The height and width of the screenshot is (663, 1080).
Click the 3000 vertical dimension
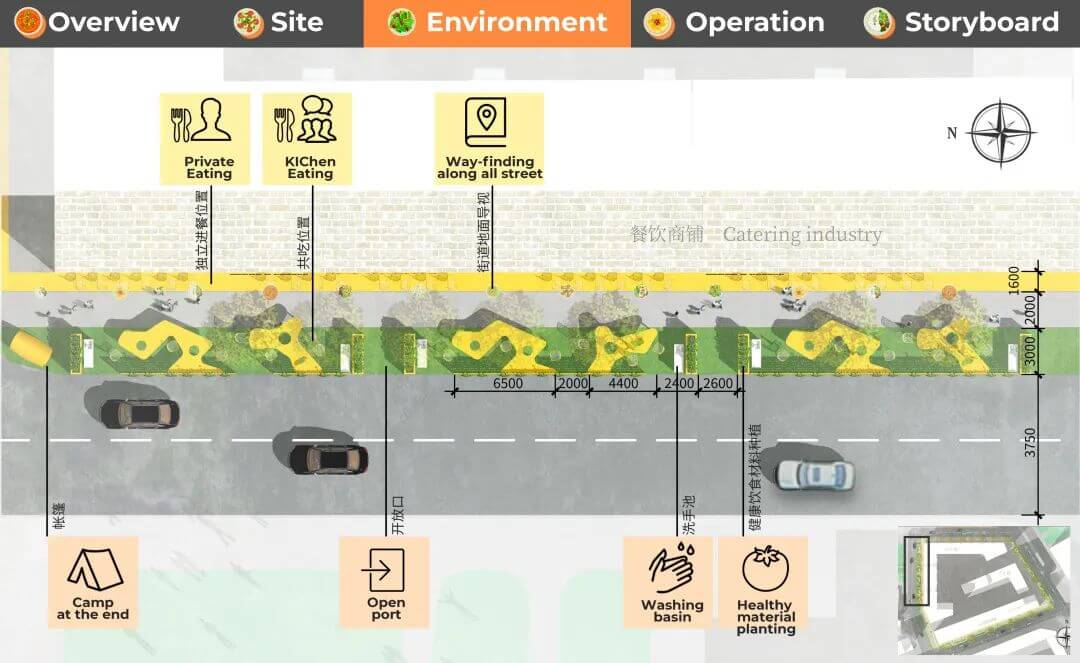coord(1030,351)
